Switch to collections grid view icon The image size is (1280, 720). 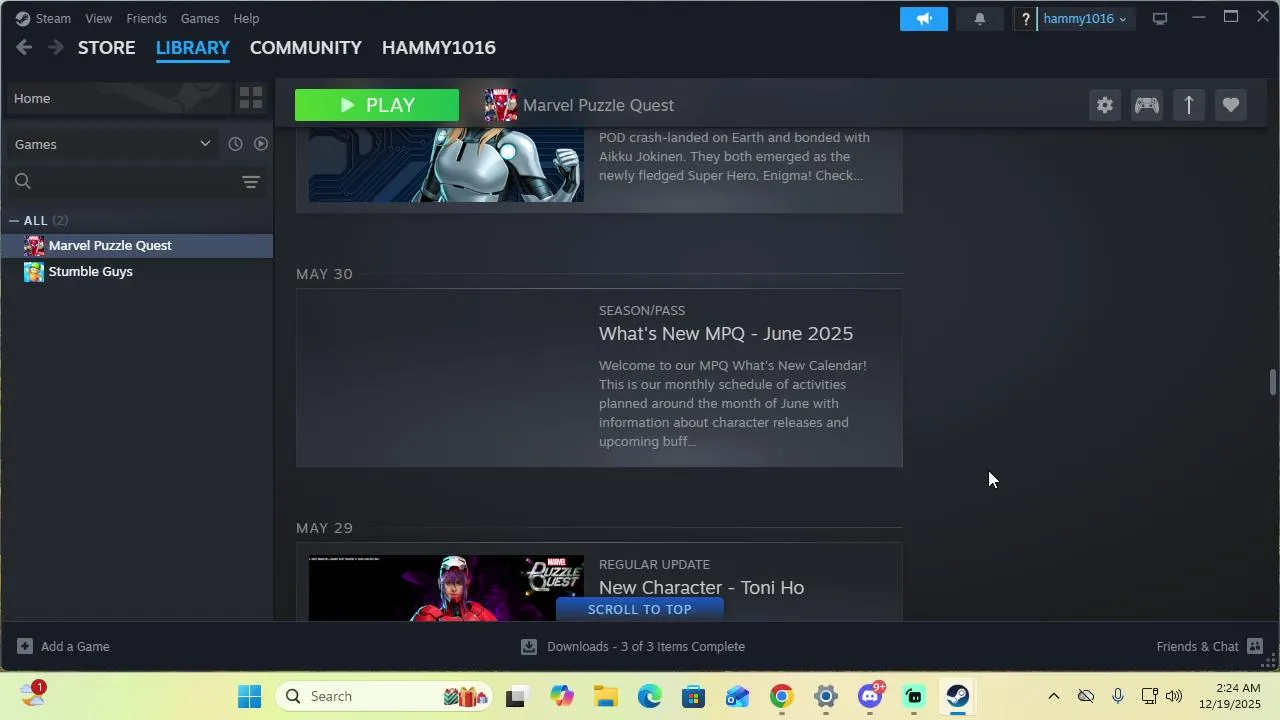(251, 98)
